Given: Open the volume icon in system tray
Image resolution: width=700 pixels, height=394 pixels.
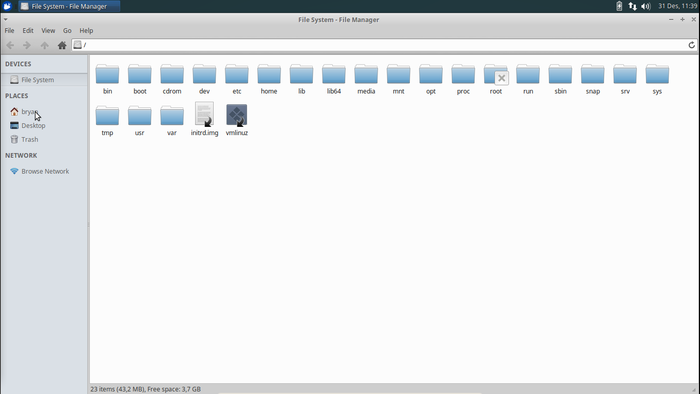Looking at the screenshot, I should coord(646,6).
